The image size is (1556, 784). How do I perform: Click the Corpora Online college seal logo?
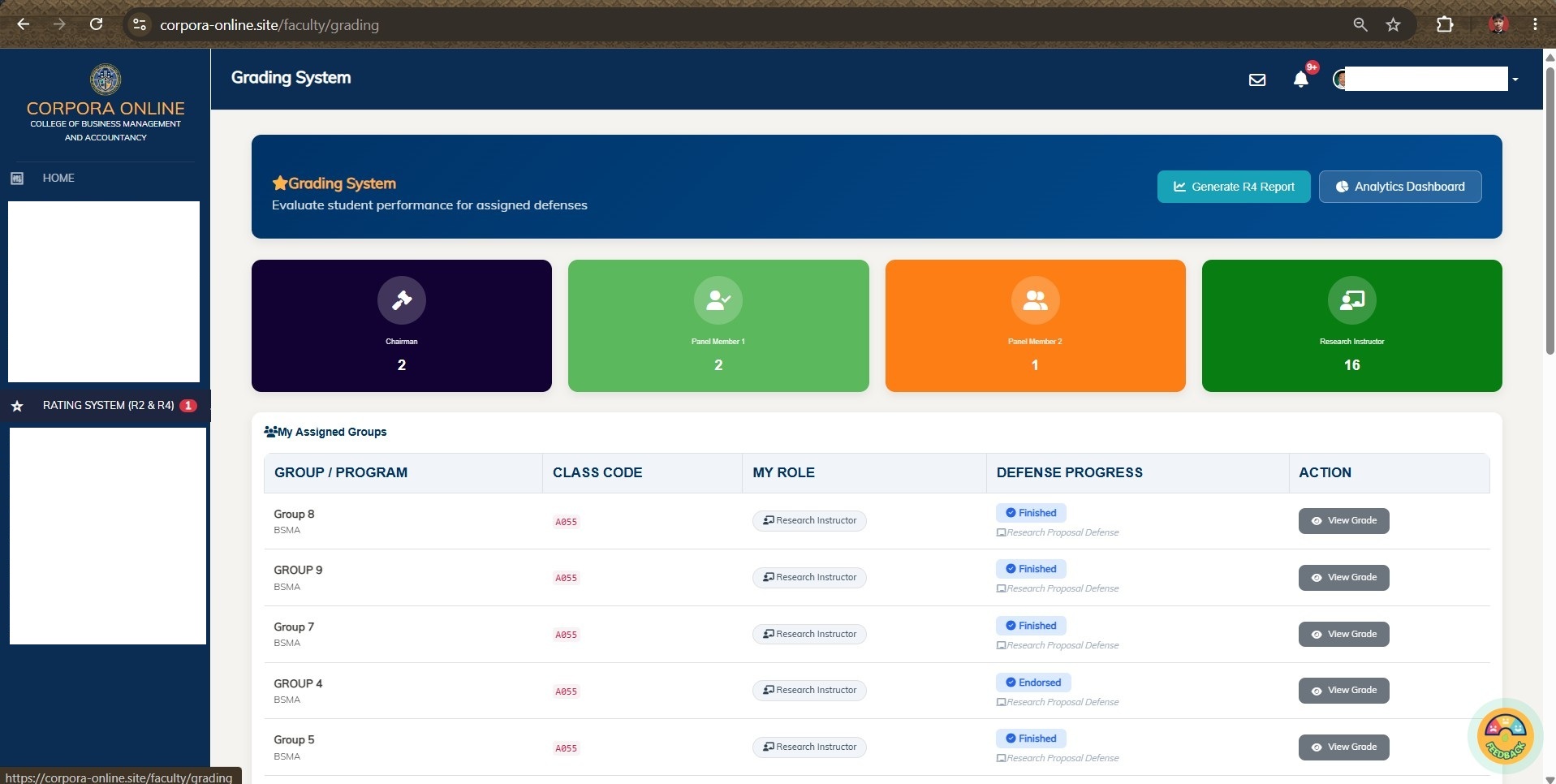coord(106,80)
